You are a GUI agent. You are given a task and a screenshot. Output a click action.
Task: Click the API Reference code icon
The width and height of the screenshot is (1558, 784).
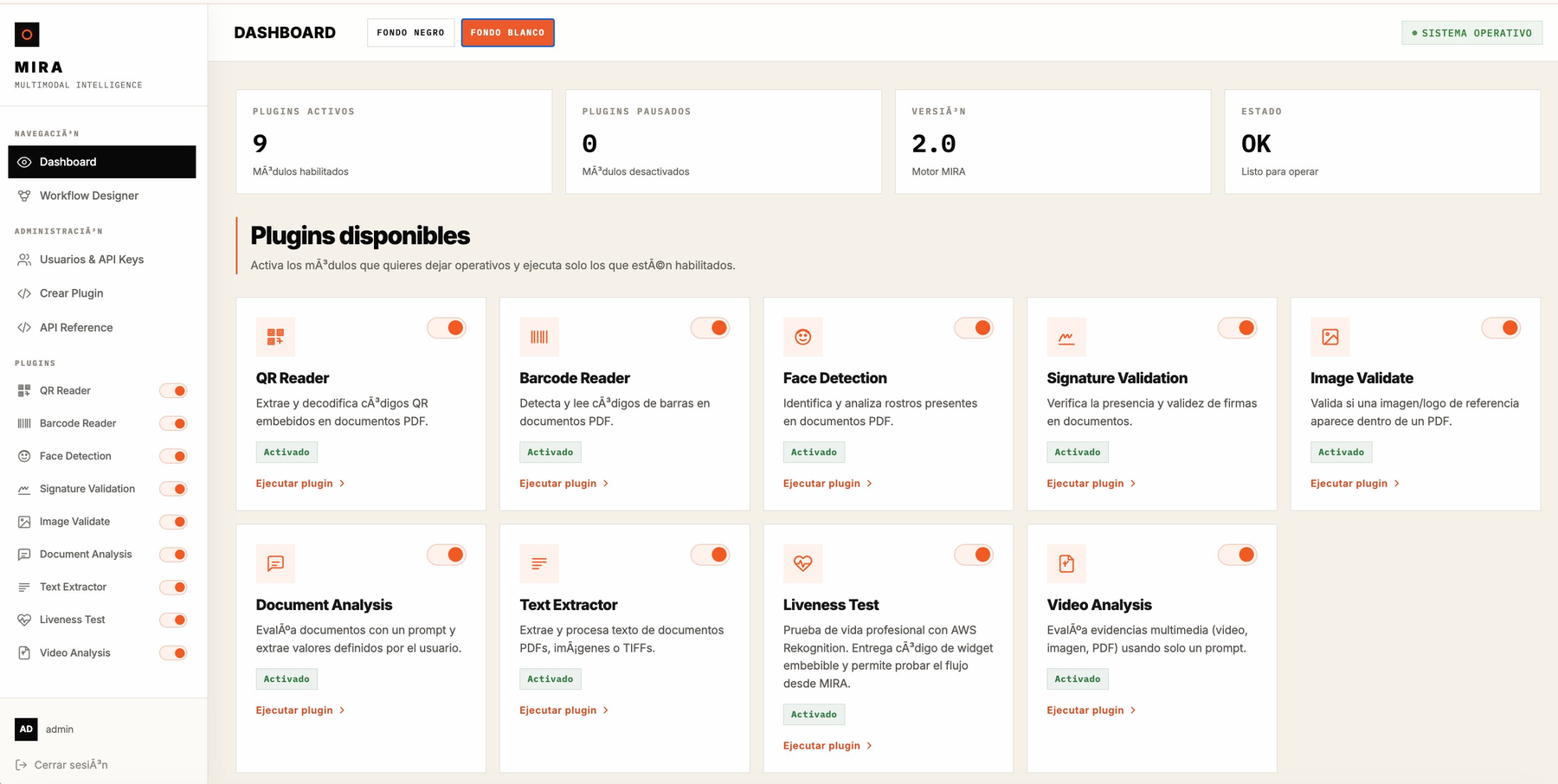[x=24, y=327]
